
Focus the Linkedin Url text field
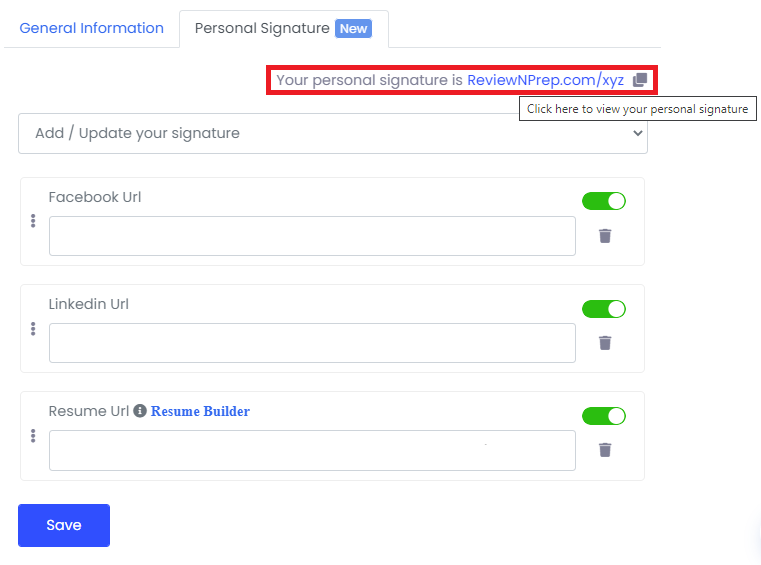313,343
